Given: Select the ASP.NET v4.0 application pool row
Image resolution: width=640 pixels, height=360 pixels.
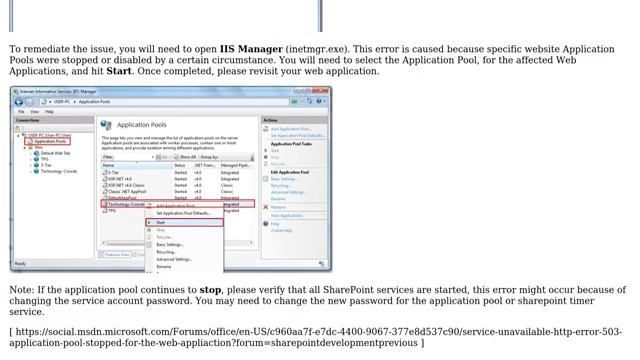Looking at the screenshot, I should (x=178, y=179).
